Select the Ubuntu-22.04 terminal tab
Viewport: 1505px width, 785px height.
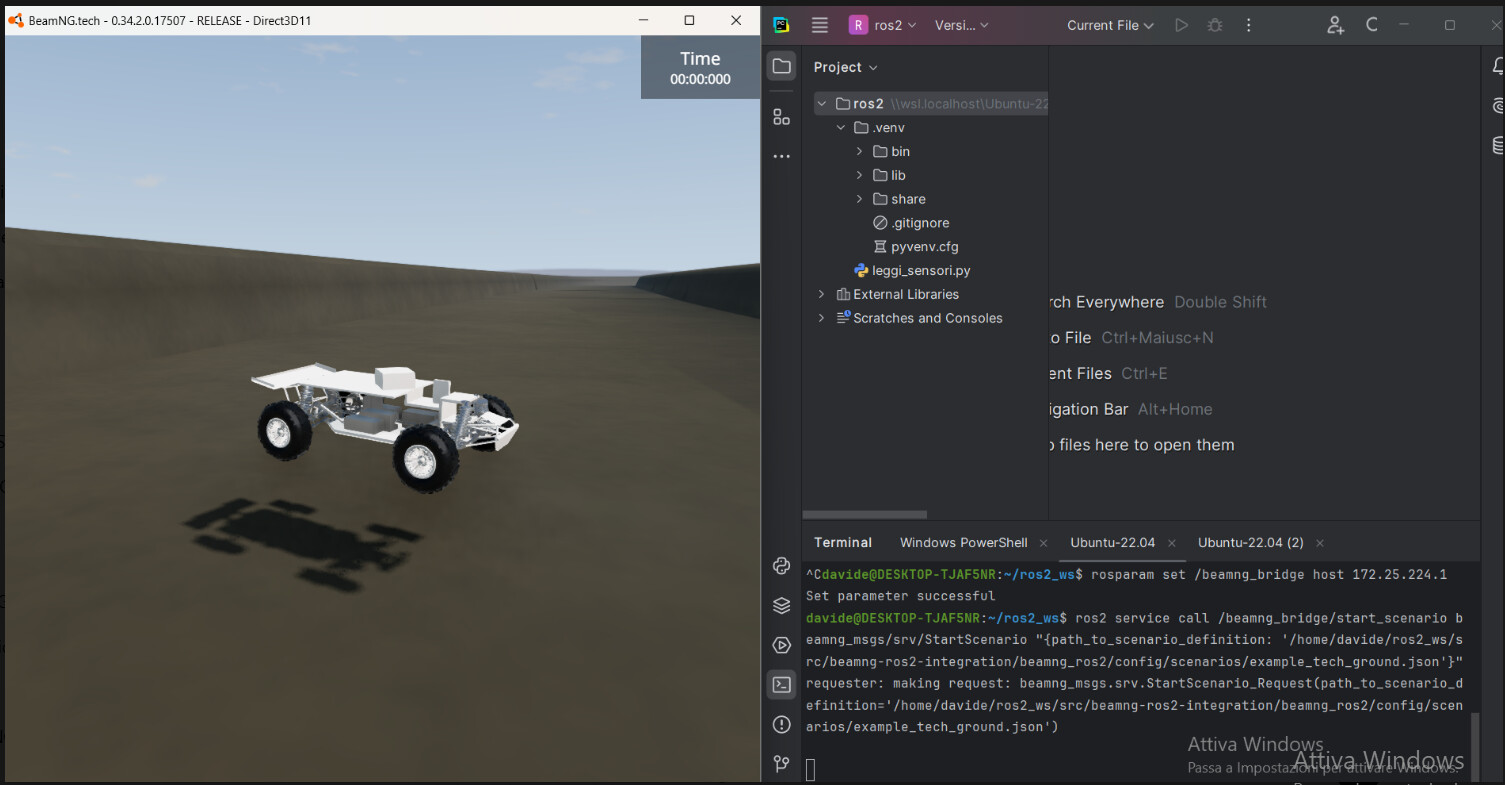[x=1112, y=542]
